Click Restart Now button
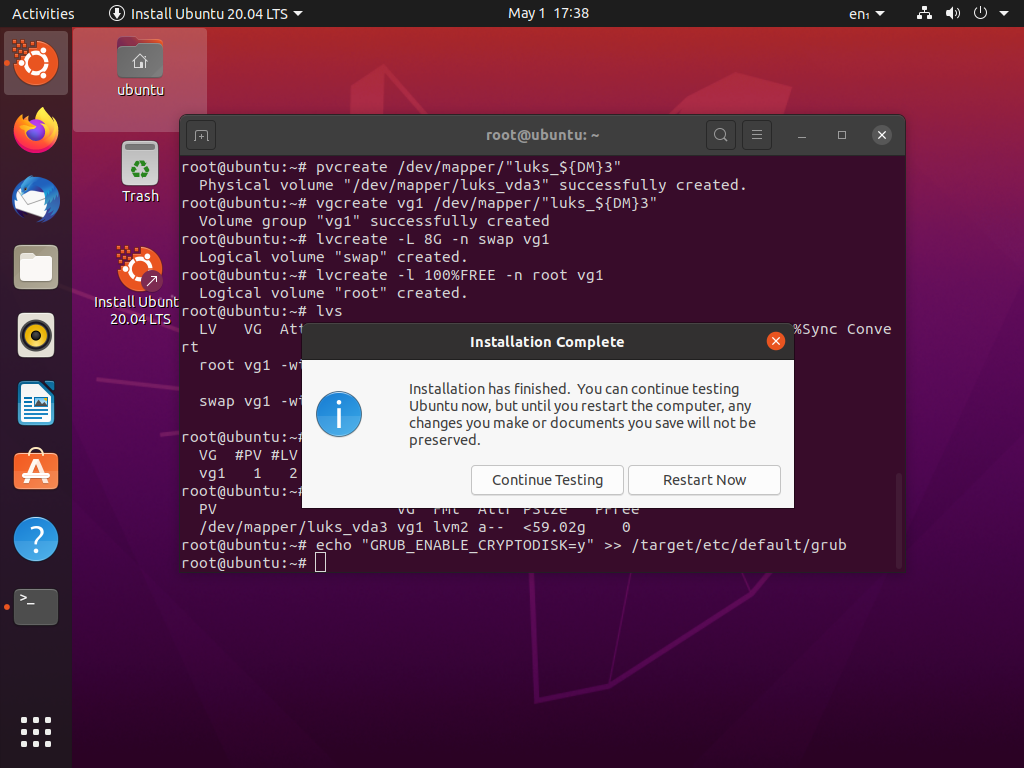The height and width of the screenshot is (768, 1024). click(704, 480)
